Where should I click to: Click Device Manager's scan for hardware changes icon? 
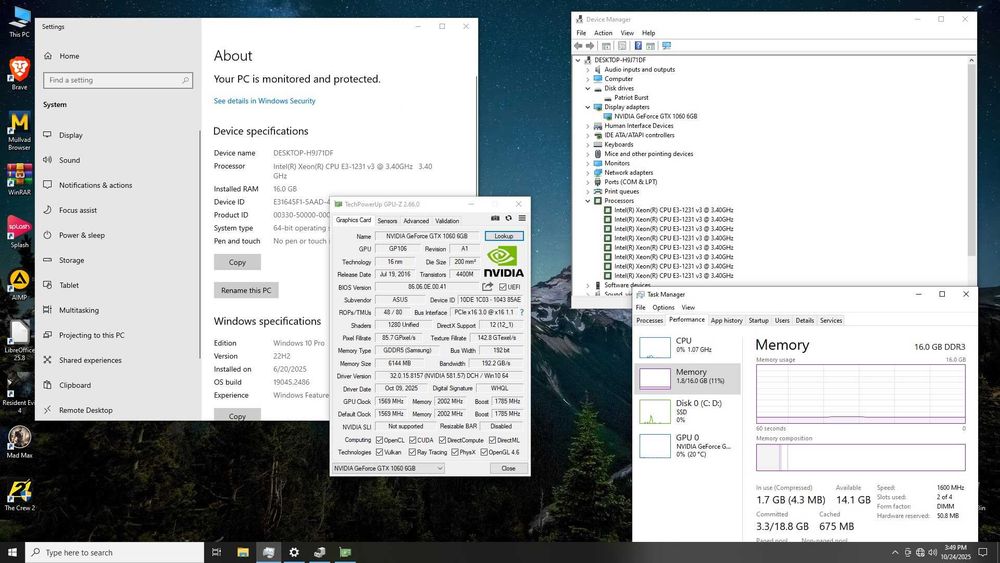coord(666,45)
